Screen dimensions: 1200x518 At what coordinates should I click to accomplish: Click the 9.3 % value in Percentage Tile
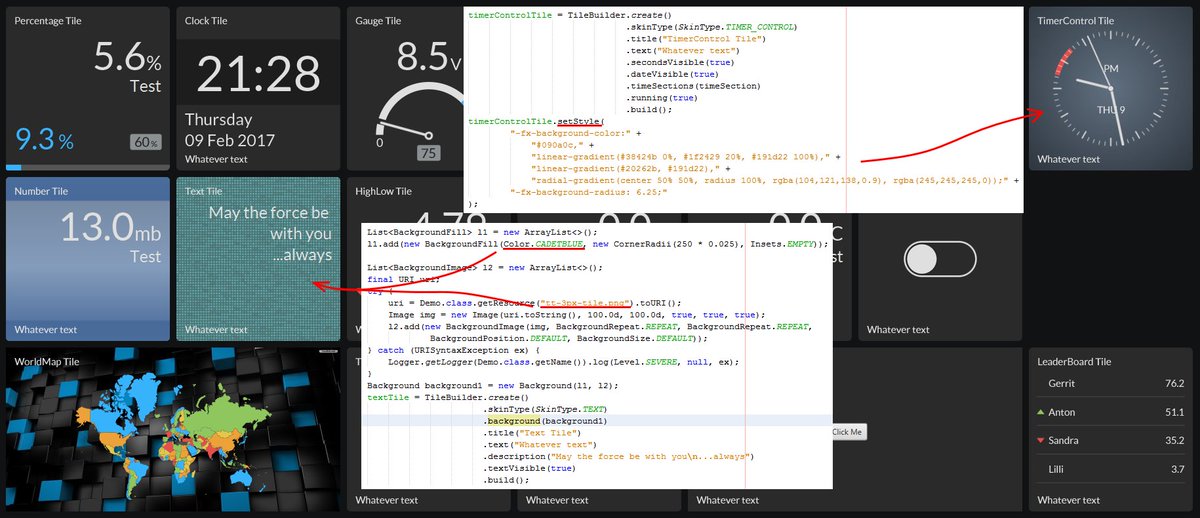click(x=44, y=141)
